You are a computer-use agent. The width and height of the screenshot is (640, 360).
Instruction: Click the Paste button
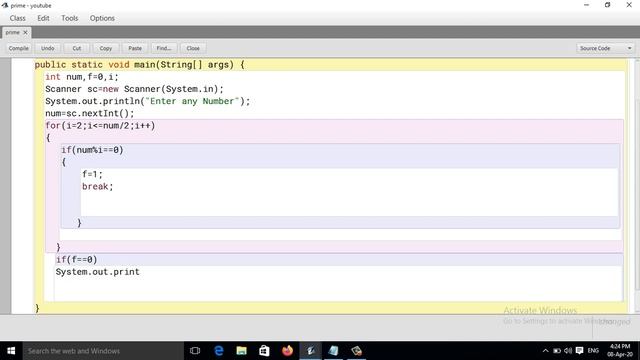135,48
